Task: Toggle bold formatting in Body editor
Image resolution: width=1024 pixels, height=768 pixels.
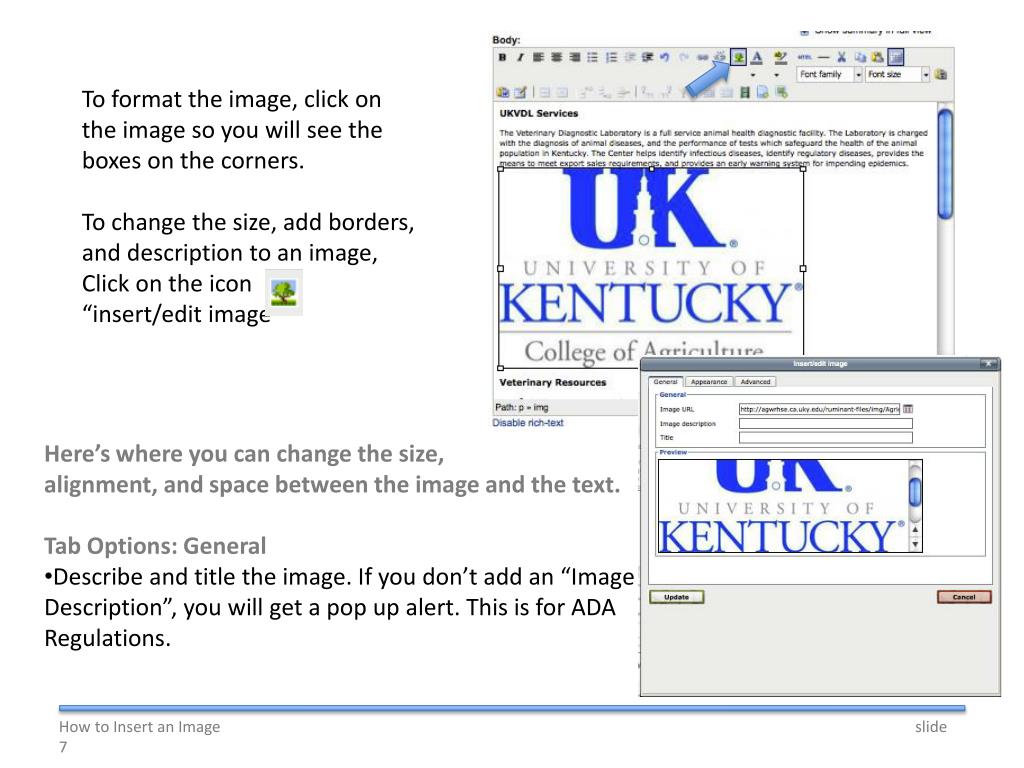Action: pos(502,57)
